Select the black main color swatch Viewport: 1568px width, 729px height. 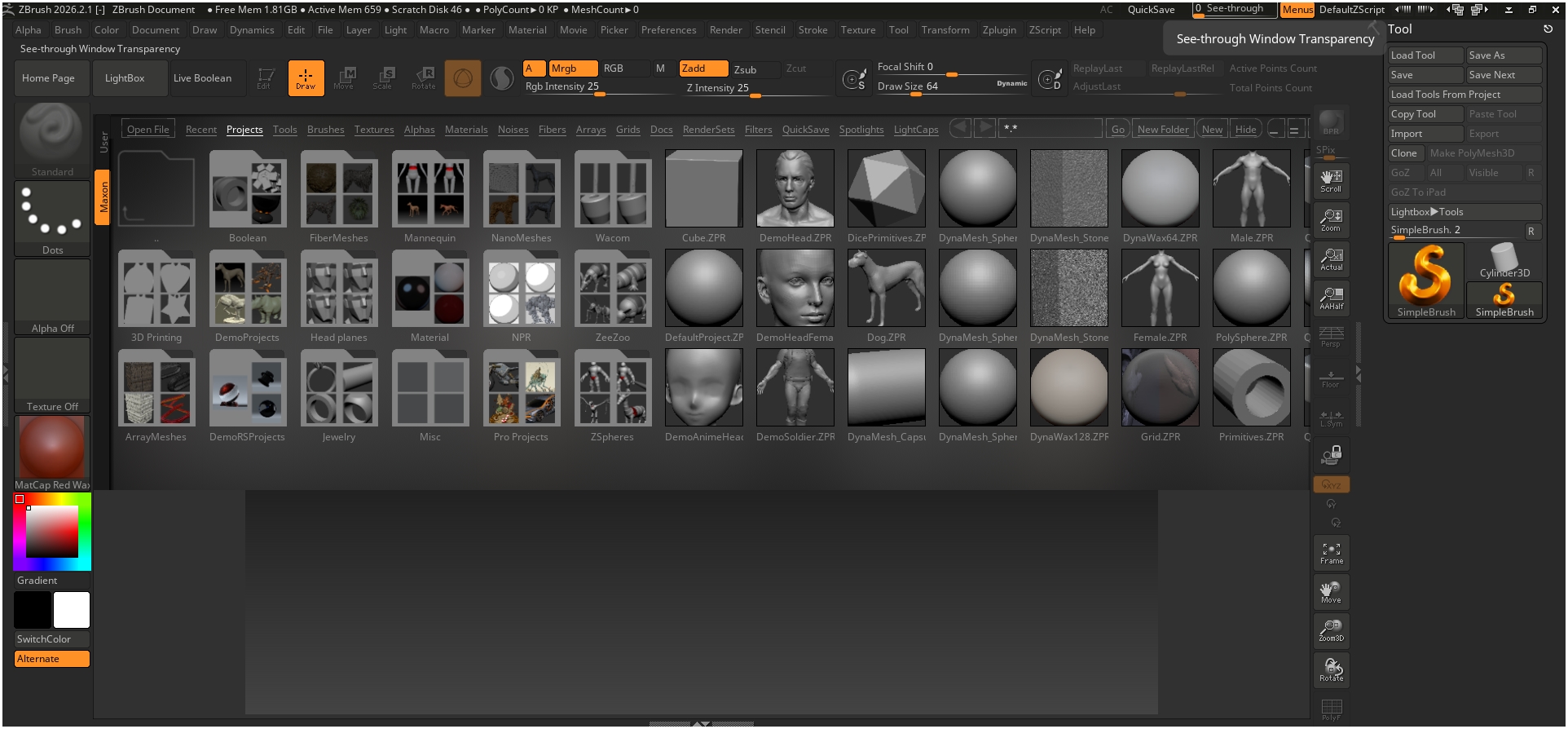click(33, 610)
